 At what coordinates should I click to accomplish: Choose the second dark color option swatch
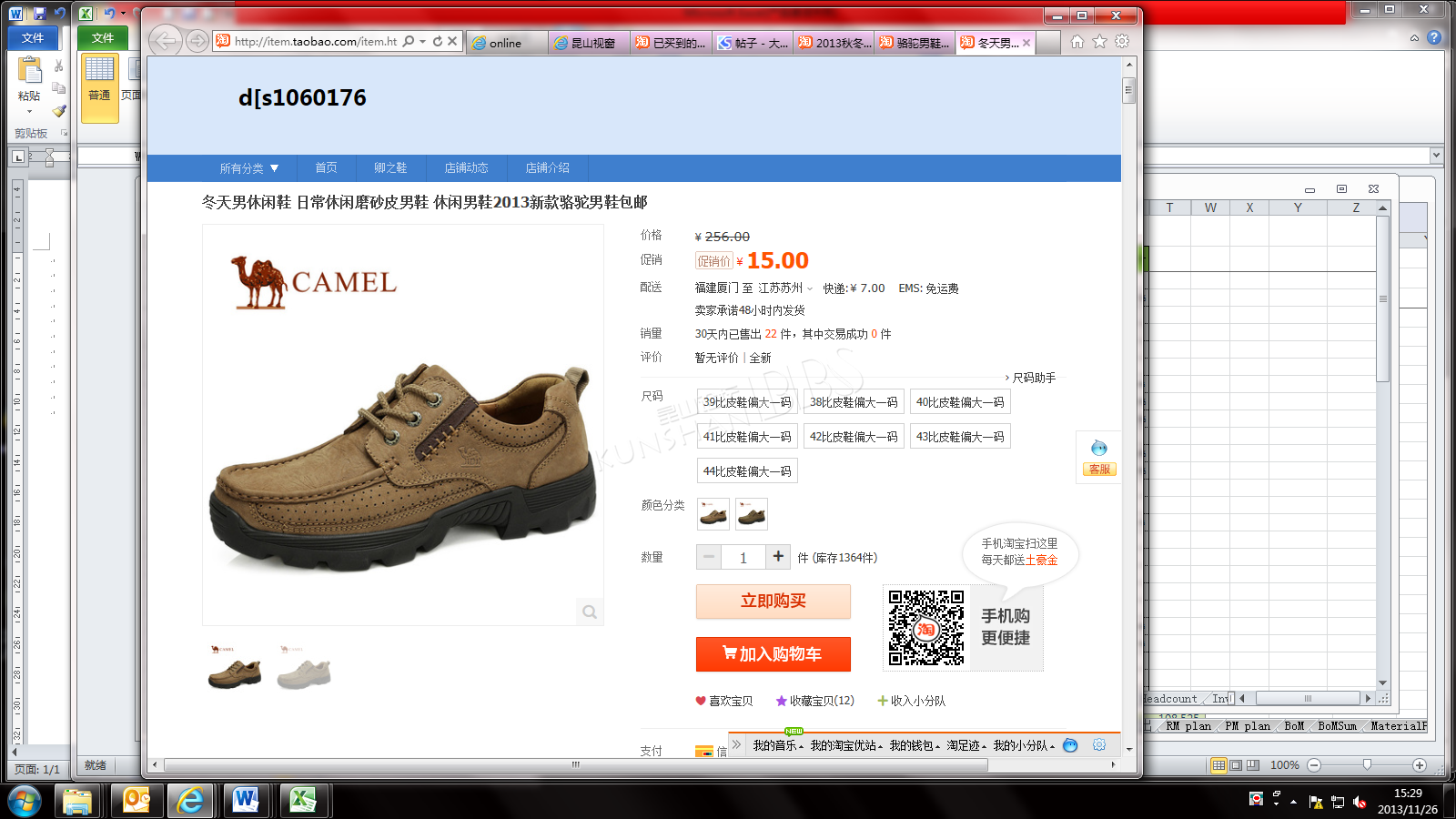(752, 514)
